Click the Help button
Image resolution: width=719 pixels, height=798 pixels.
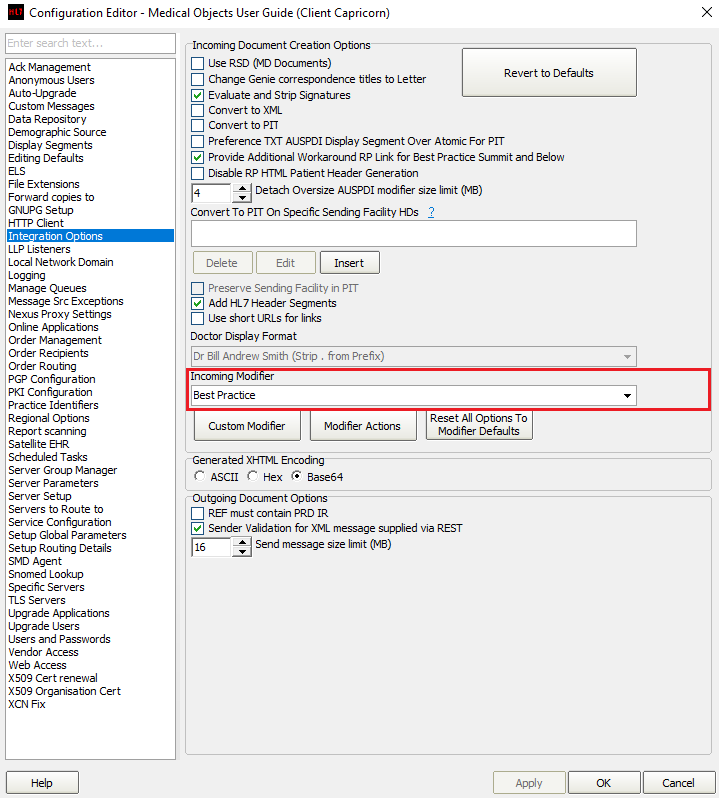point(42,783)
